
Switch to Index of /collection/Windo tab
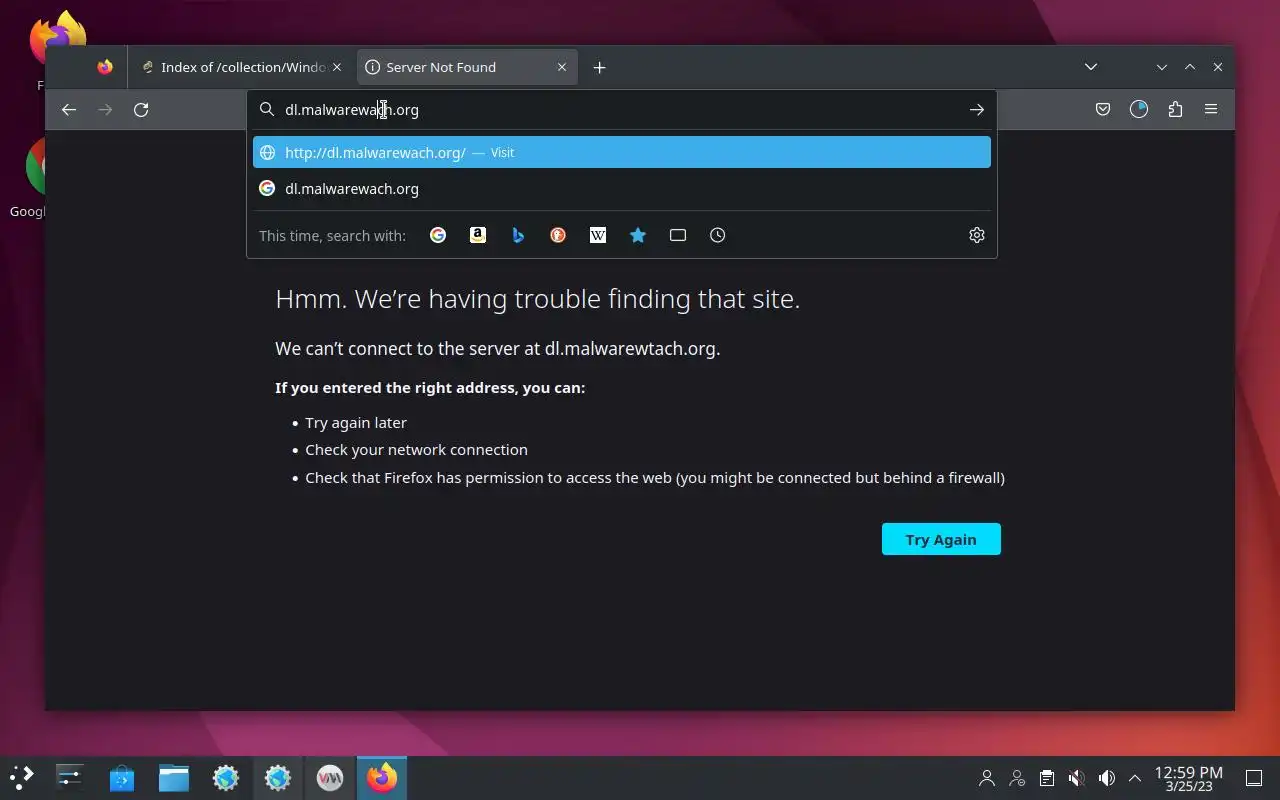[x=244, y=67]
